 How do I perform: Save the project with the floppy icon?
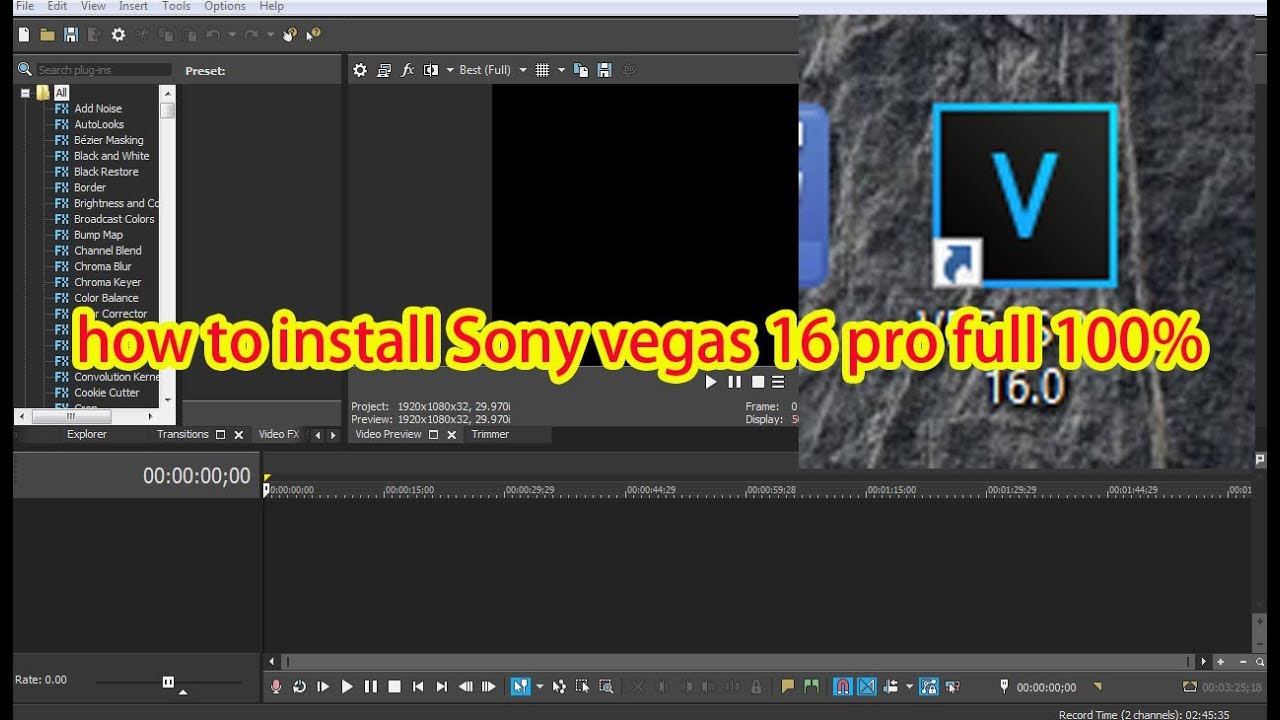coord(71,35)
